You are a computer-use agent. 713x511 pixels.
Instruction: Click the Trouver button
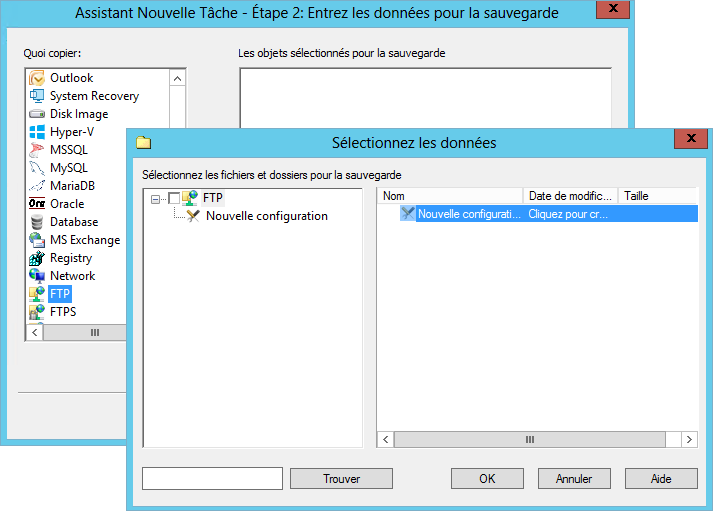[x=341, y=479]
